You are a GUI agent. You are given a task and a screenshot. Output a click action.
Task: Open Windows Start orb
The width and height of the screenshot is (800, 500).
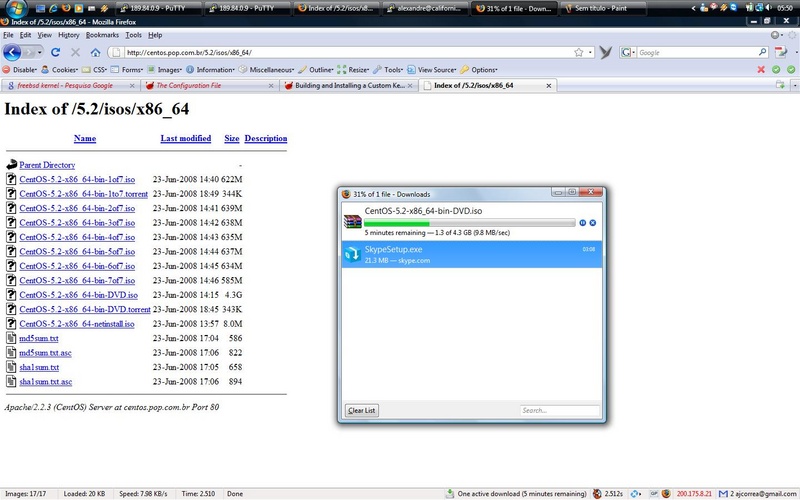coord(16,8)
